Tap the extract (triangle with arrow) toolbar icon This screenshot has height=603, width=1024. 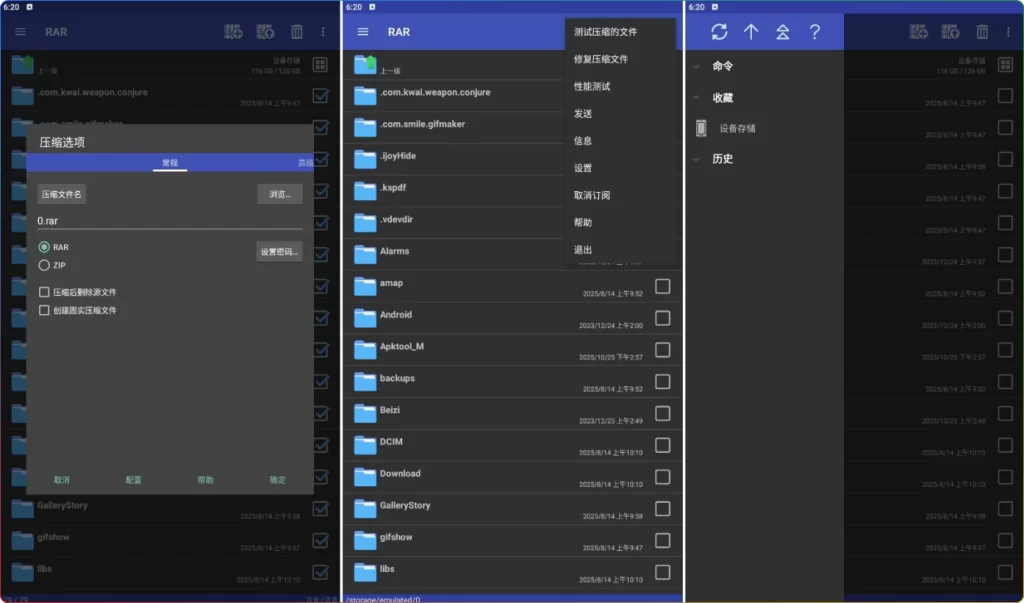point(783,32)
